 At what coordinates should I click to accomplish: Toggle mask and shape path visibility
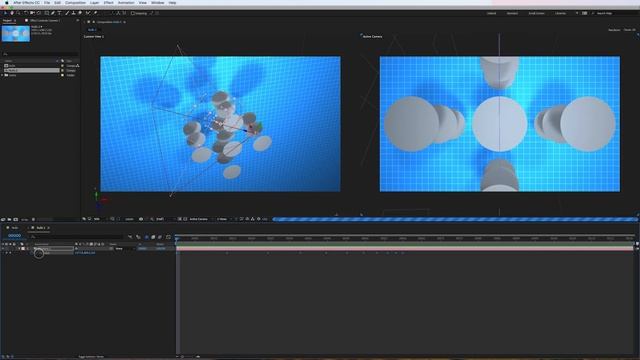pos(118,219)
